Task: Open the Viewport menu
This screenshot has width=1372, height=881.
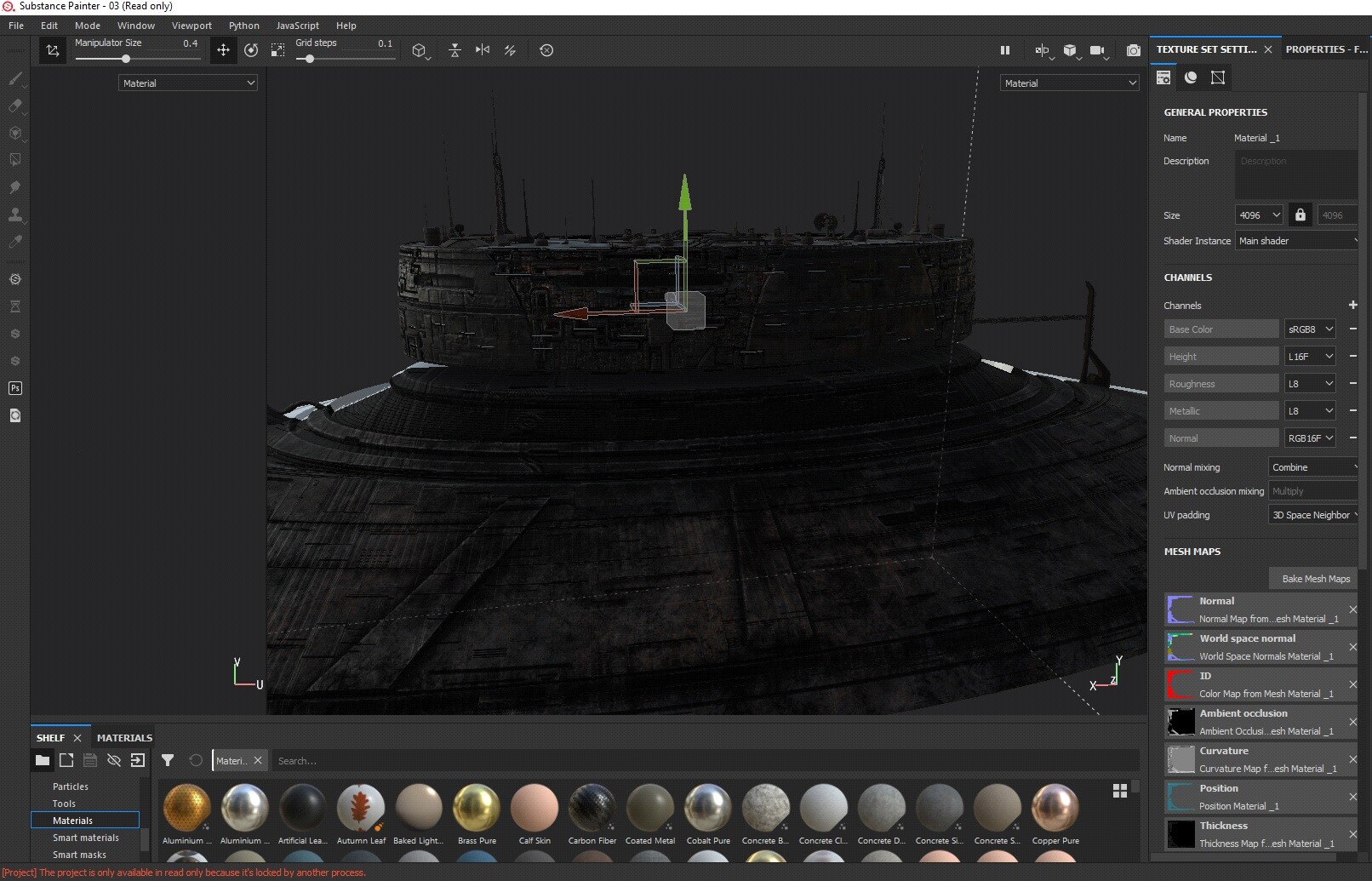Action: point(192,26)
